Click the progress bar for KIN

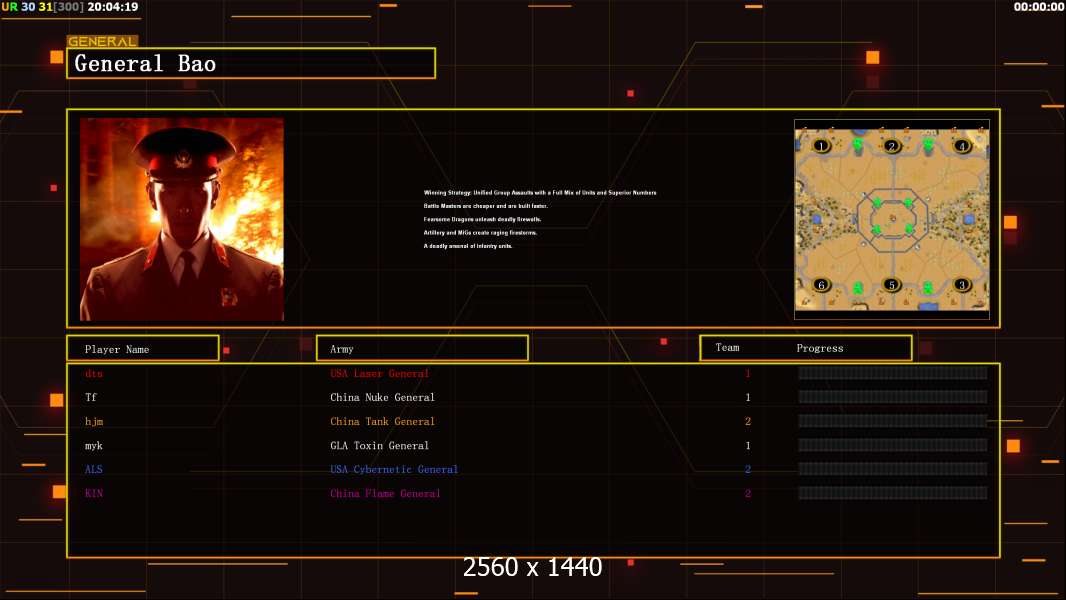click(x=893, y=493)
